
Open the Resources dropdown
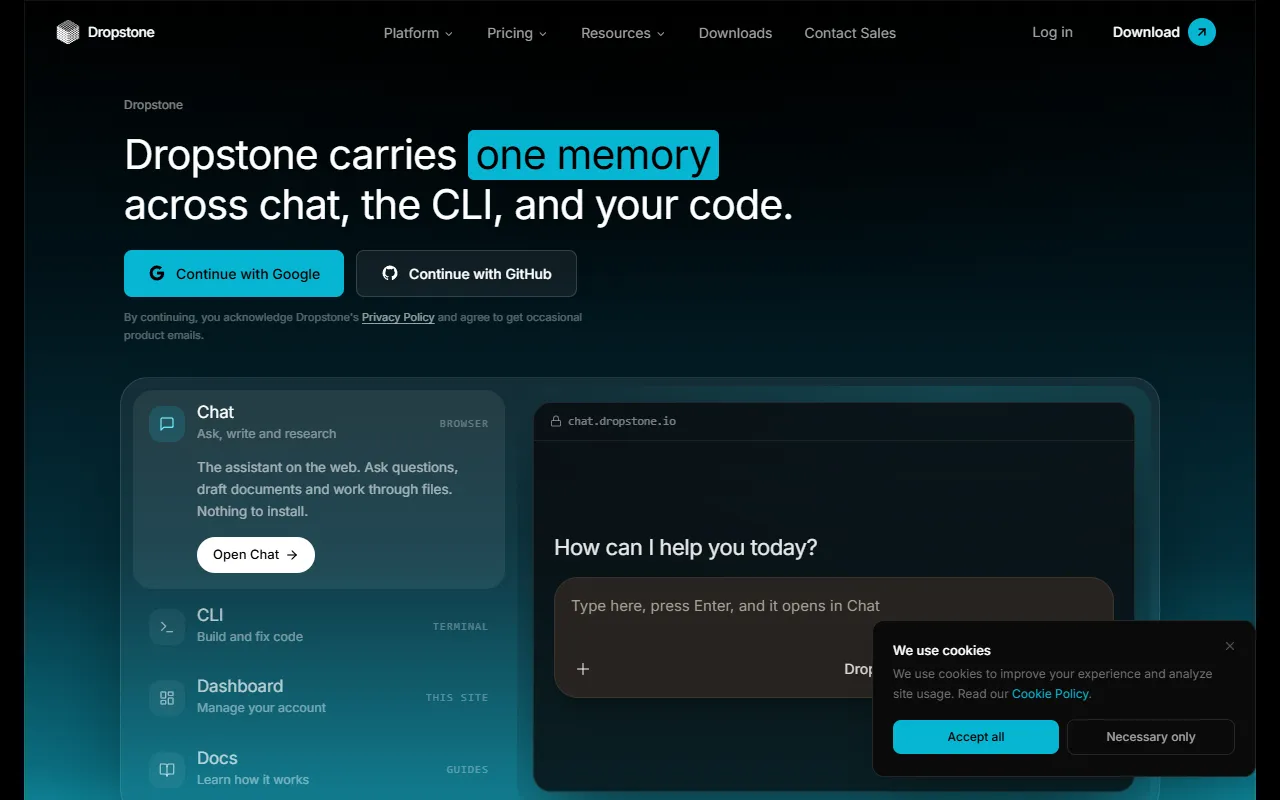point(623,33)
